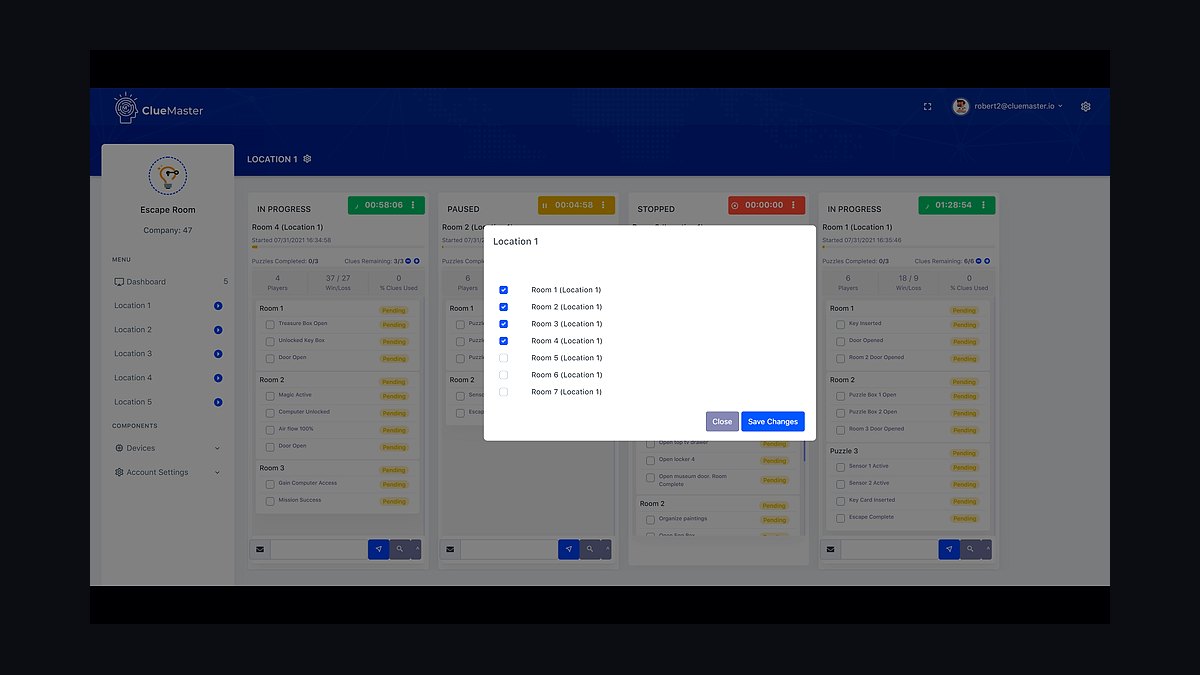This screenshot has height=675, width=1200.
Task: Click the Close button in dialog
Action: [x=722, y=422]
